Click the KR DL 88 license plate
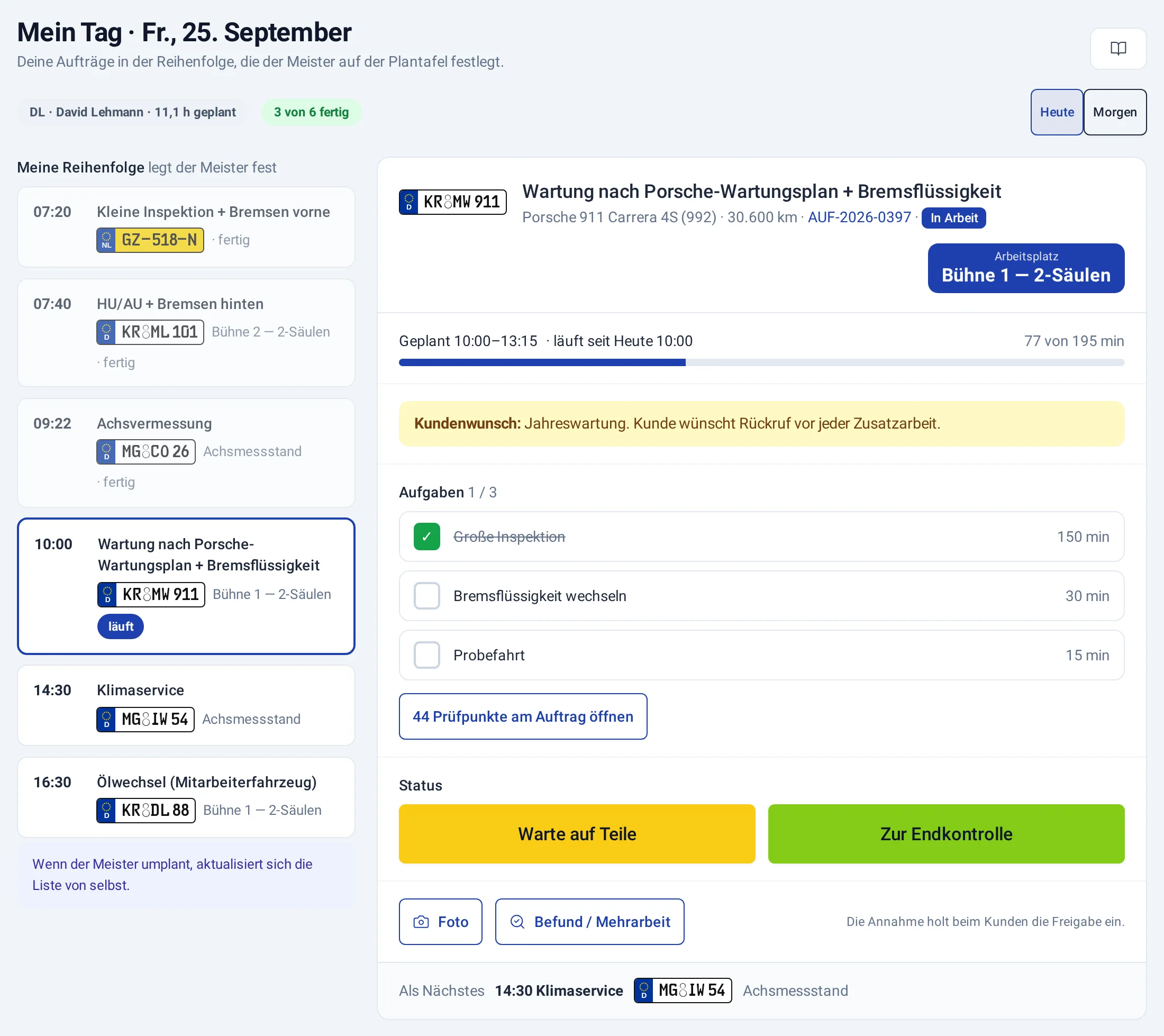The height and width of the screenshot is (1036, 1164). [146, 810]
